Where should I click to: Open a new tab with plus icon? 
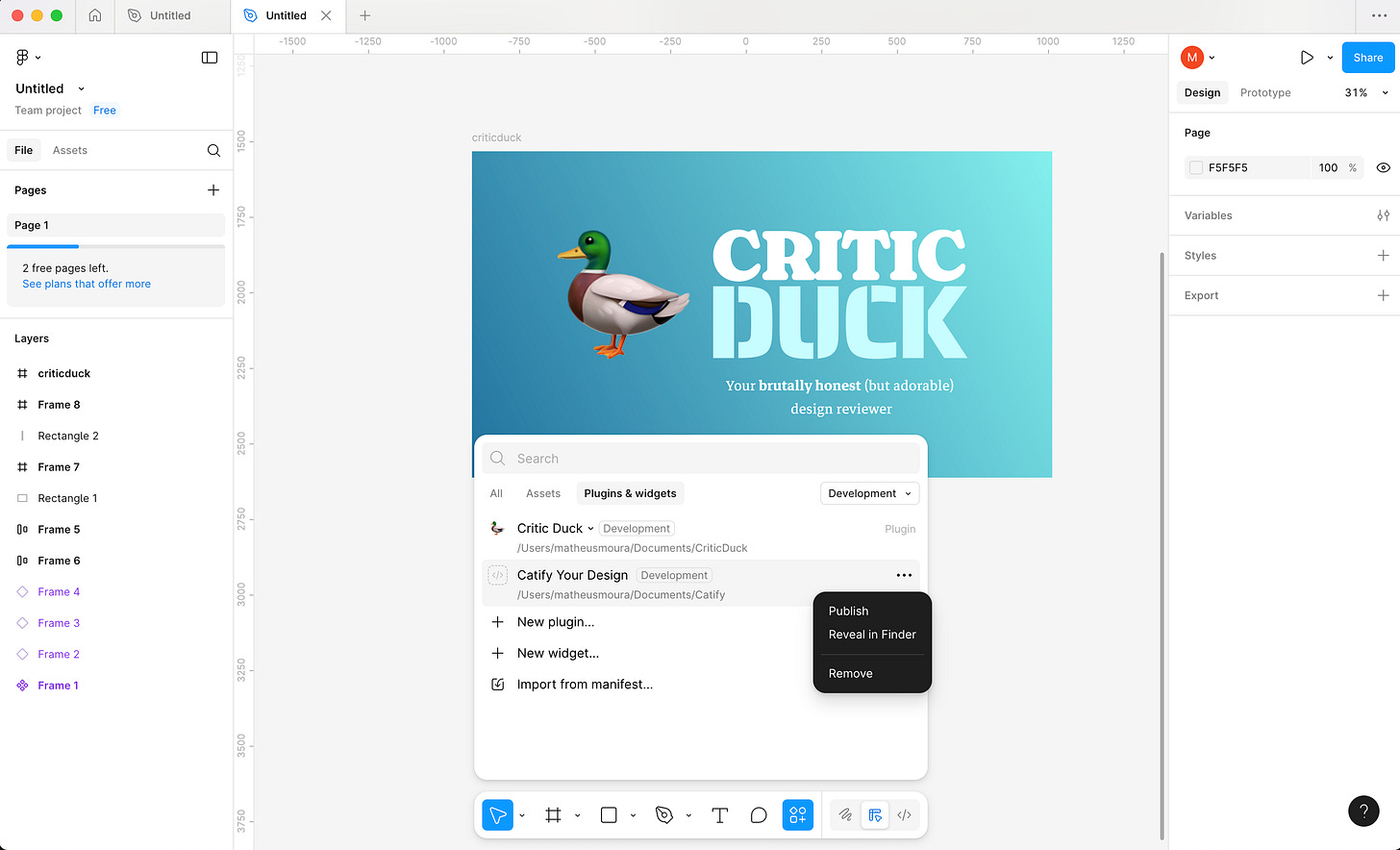(x=364, y=15)
